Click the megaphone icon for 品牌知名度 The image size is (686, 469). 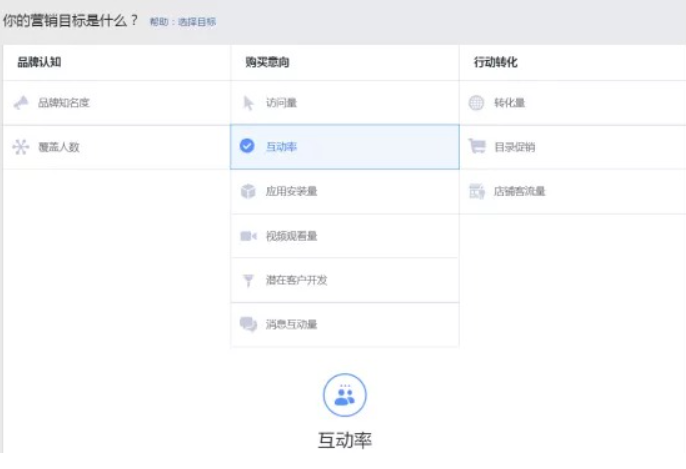coord(21,103)
